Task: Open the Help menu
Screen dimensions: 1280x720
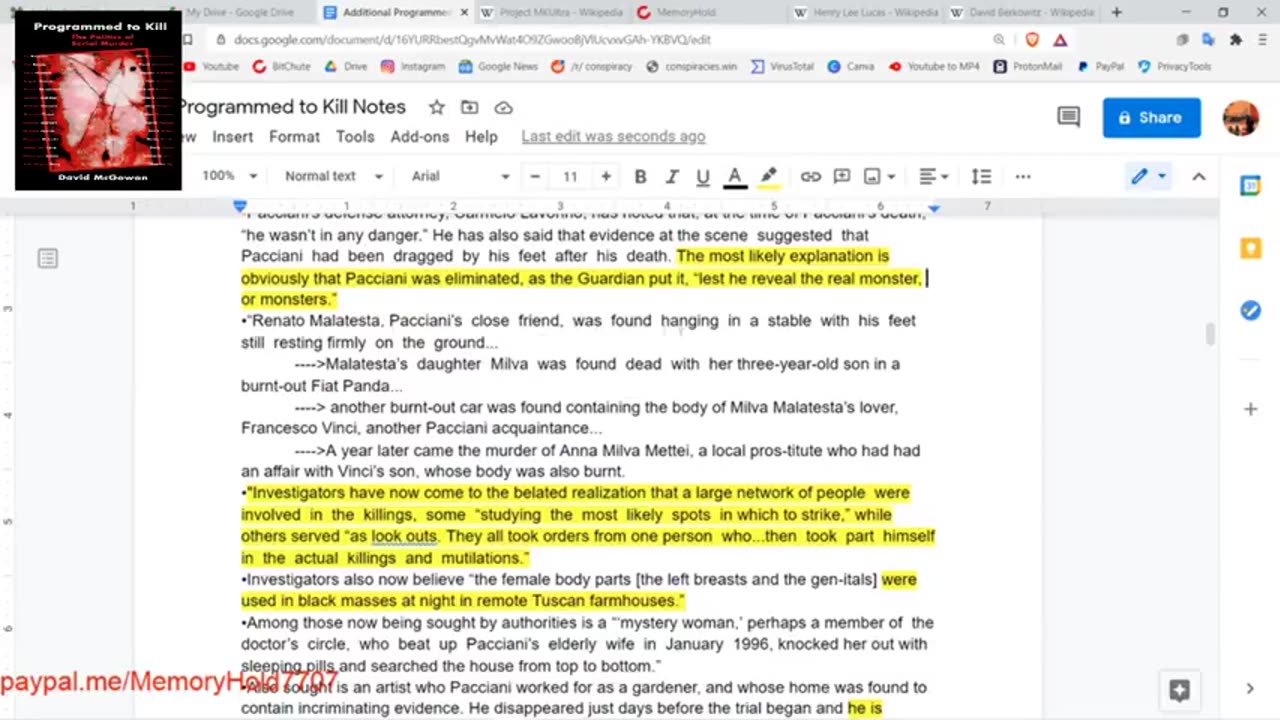Action: click(481, 137)
